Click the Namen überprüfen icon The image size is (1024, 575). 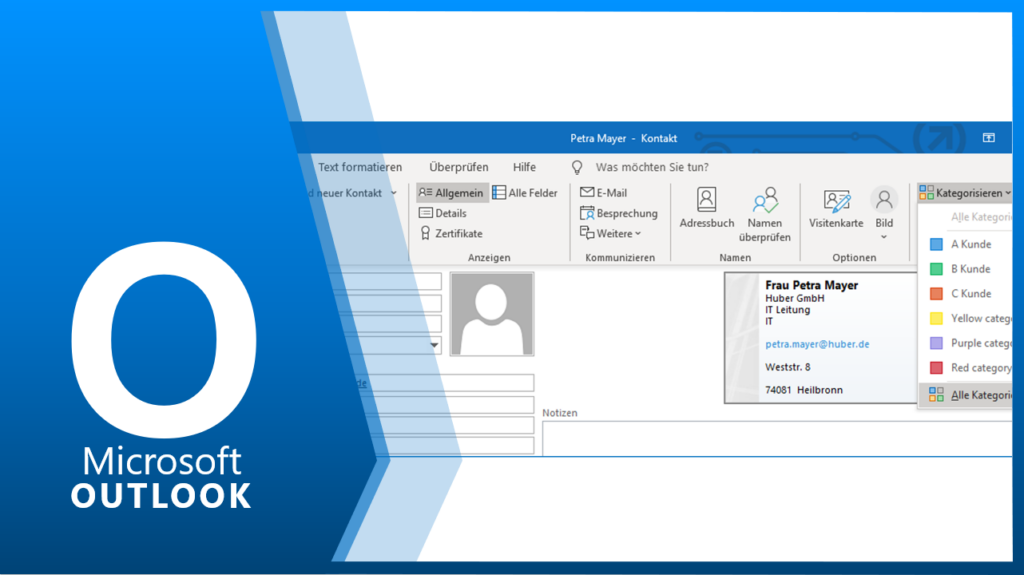(765, 200)
